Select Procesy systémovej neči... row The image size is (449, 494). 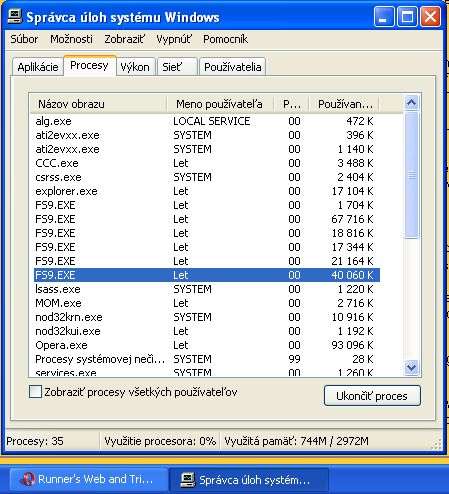coord(207,359)
